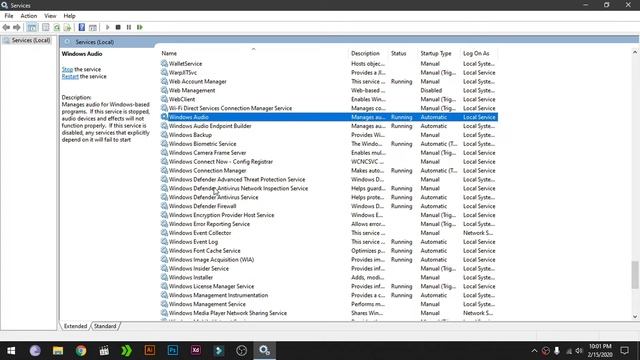Select Windows Audio Endpoint Builder service
This screenshot has width=640, height=360.
click(x=329, y=126)
